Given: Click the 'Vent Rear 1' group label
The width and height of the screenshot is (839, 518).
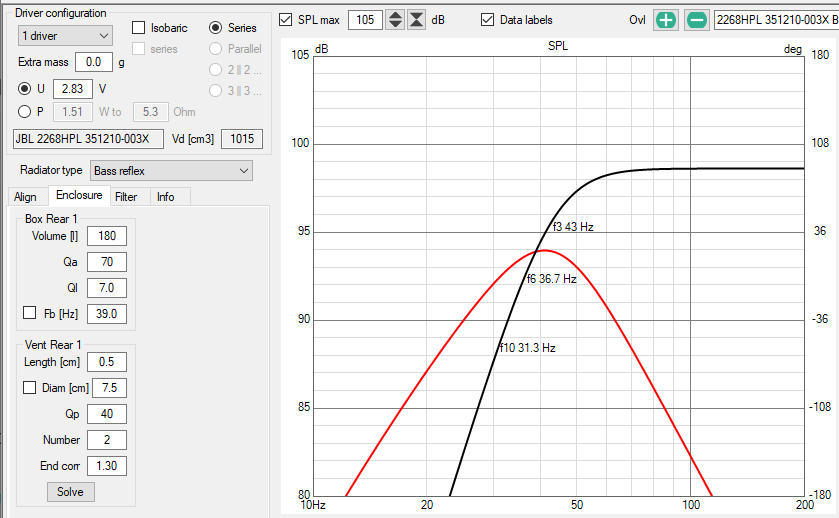Looking at the screenshot, I should (x=53, y=345).
